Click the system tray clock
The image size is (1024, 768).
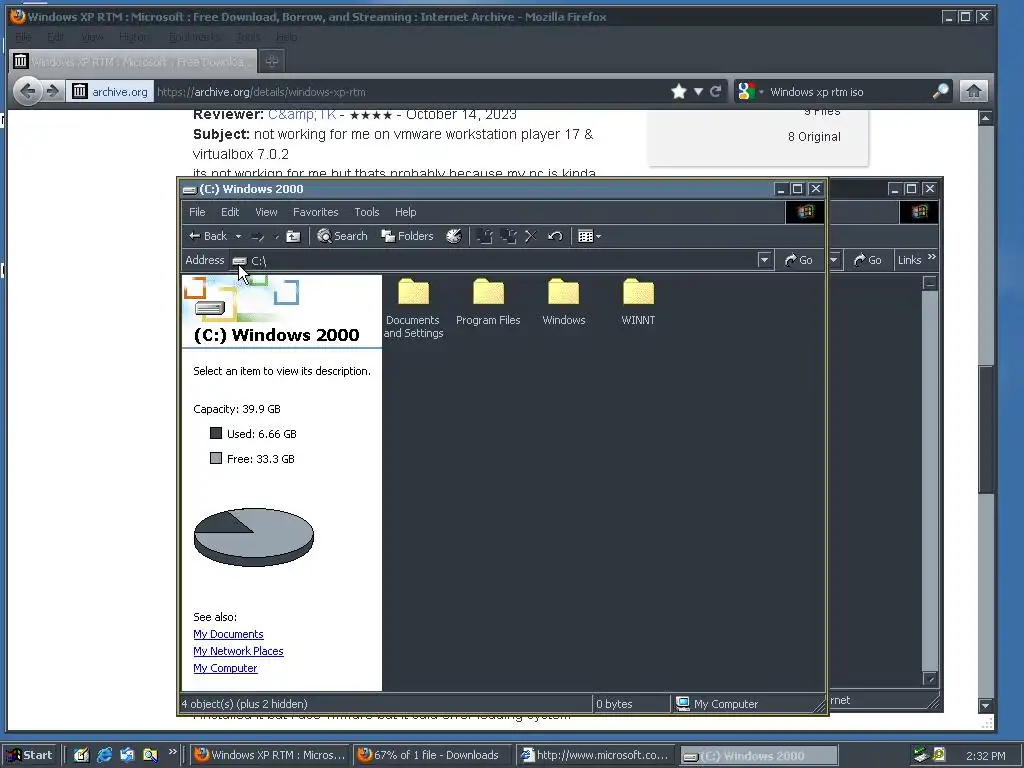click(x=985, y=756)
